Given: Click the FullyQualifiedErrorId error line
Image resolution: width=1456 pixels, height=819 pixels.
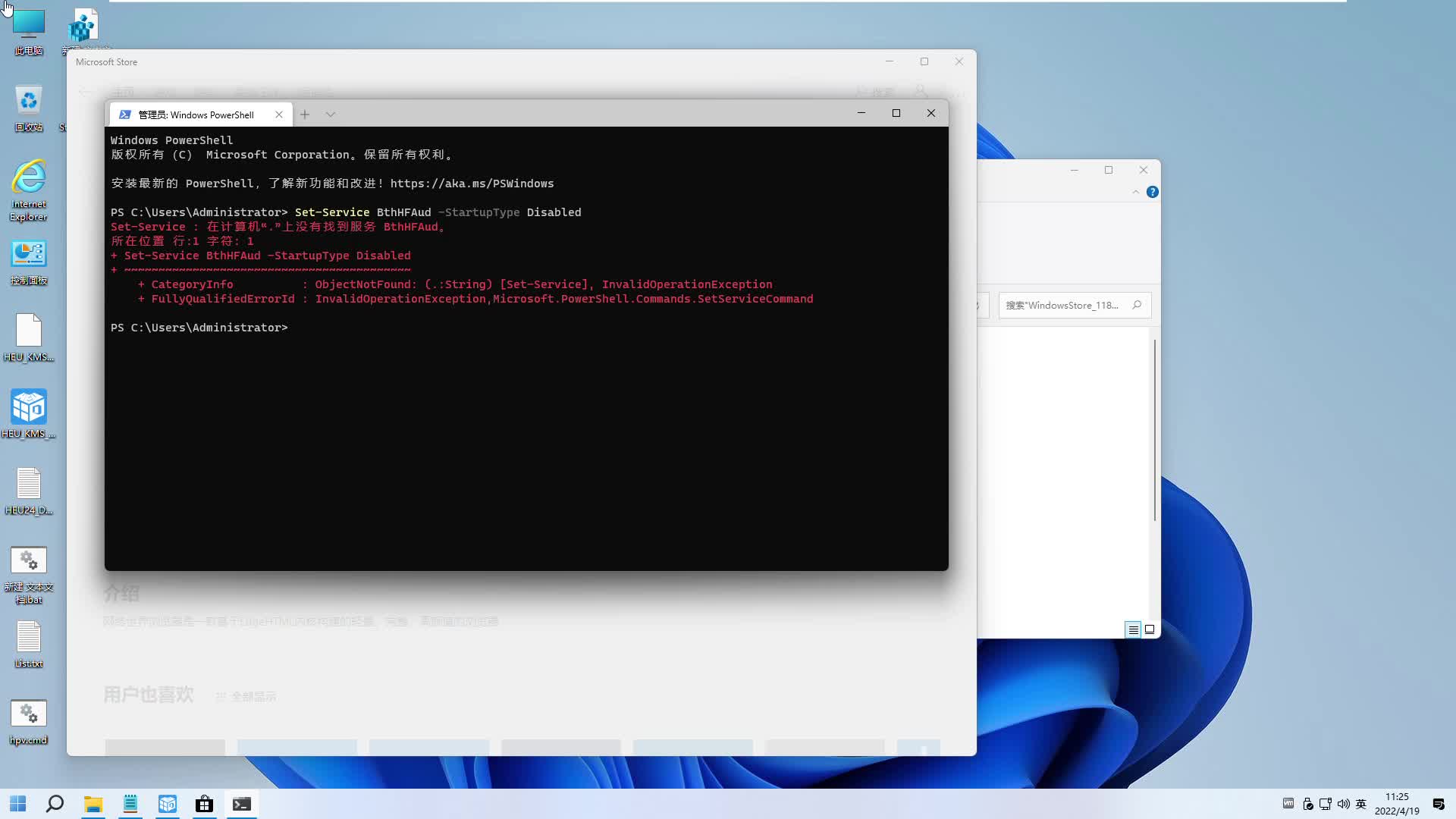Looking at the screenshot, I should [x=475, y=299].
